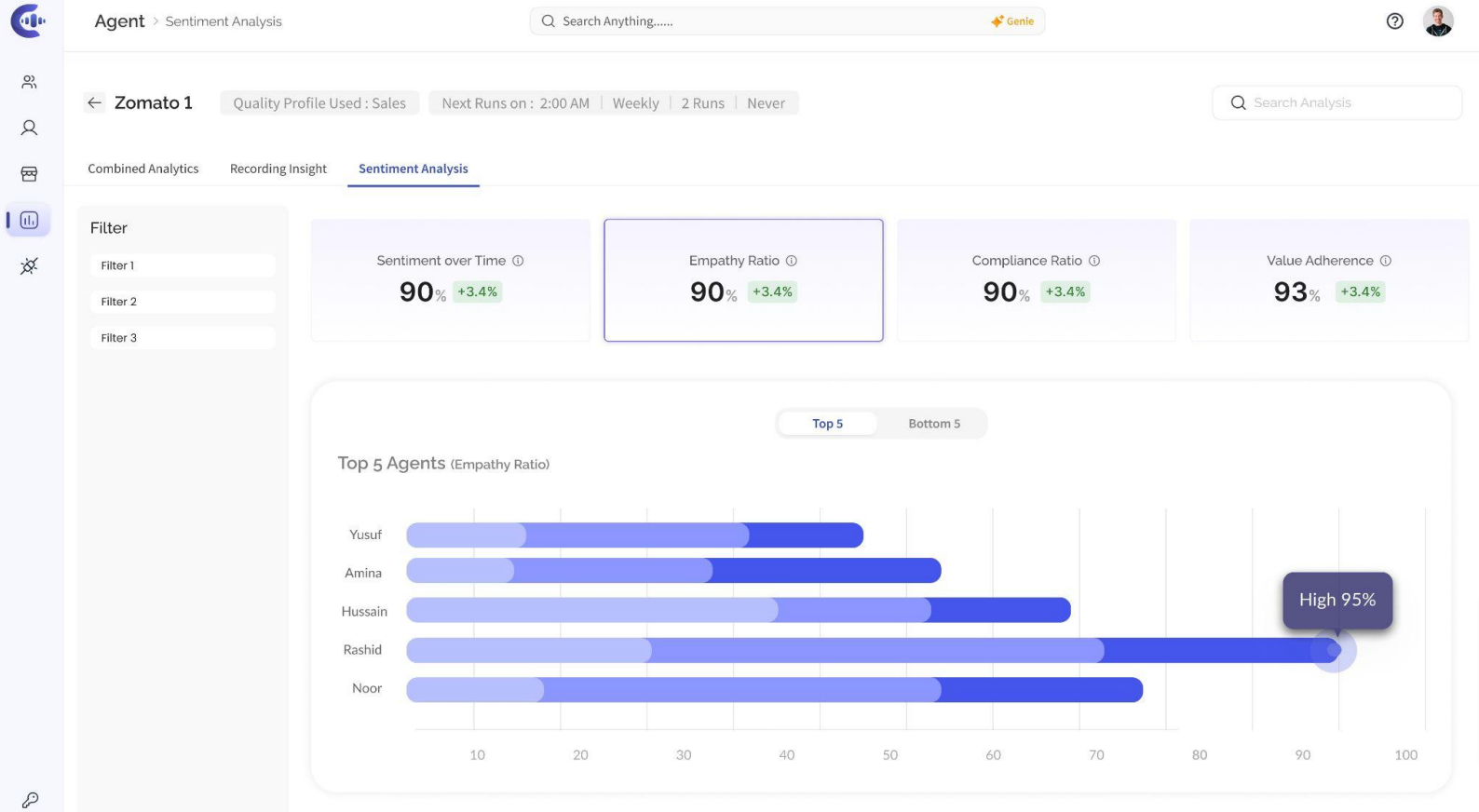Switch to Top 5 agents view
This screenshot has width=1479, height=812.
coord(827,424)
